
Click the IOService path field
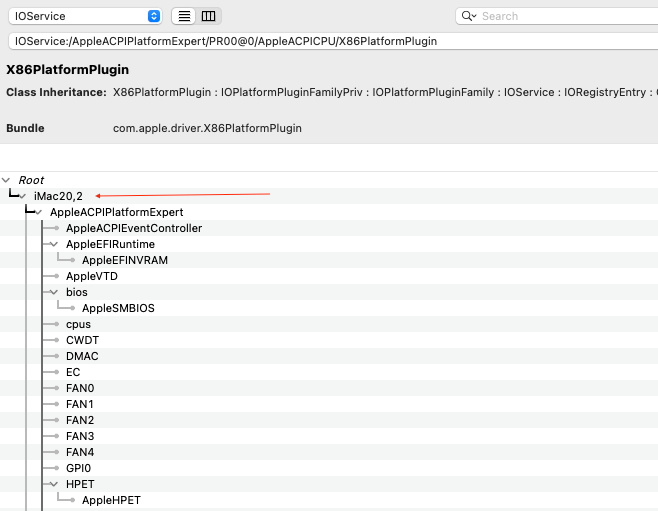(333, 41)
